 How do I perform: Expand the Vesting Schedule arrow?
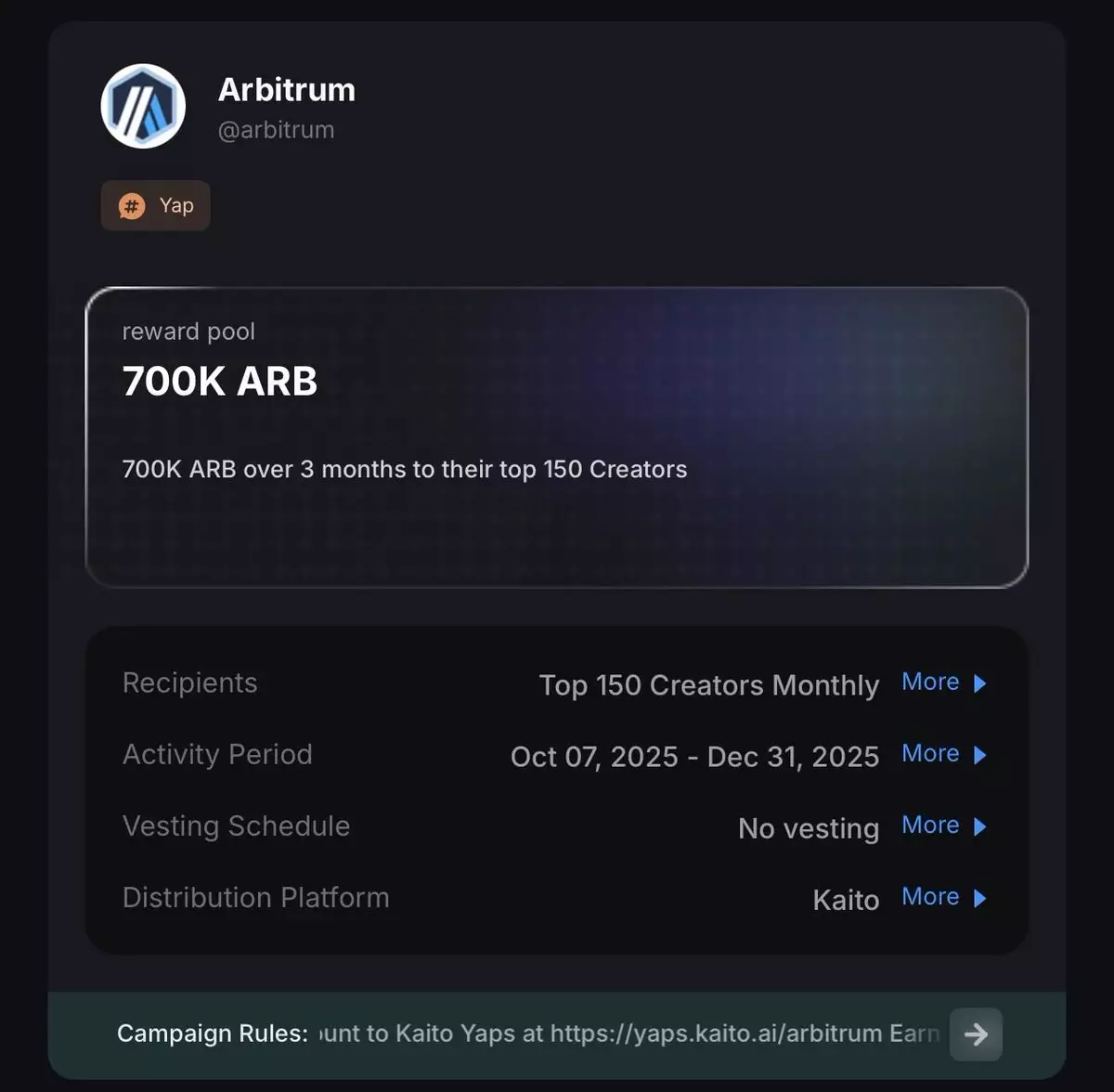(x=979, y=826)
